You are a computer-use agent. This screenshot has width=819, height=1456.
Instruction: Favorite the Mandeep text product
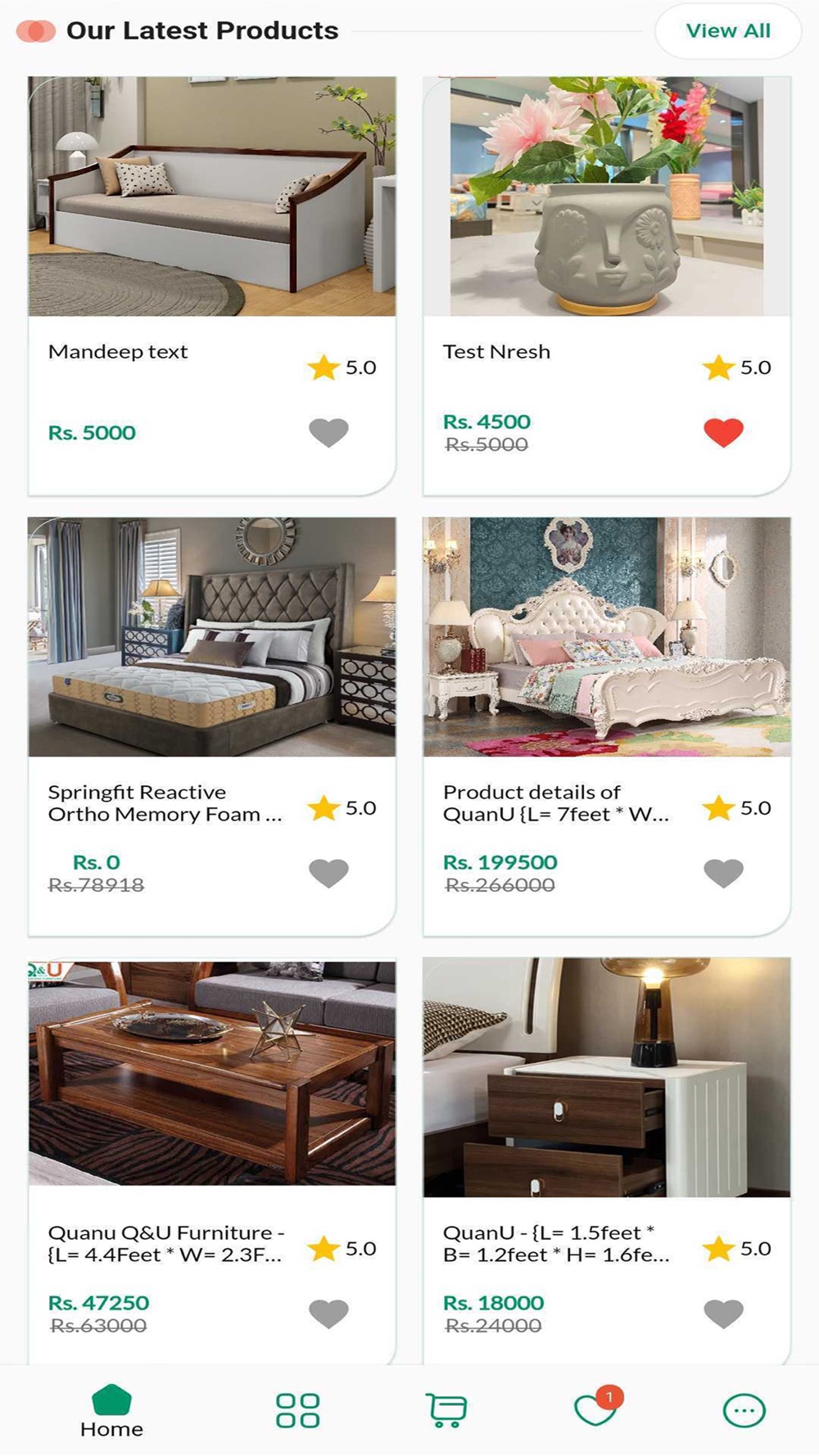click(x=328, y=432)
